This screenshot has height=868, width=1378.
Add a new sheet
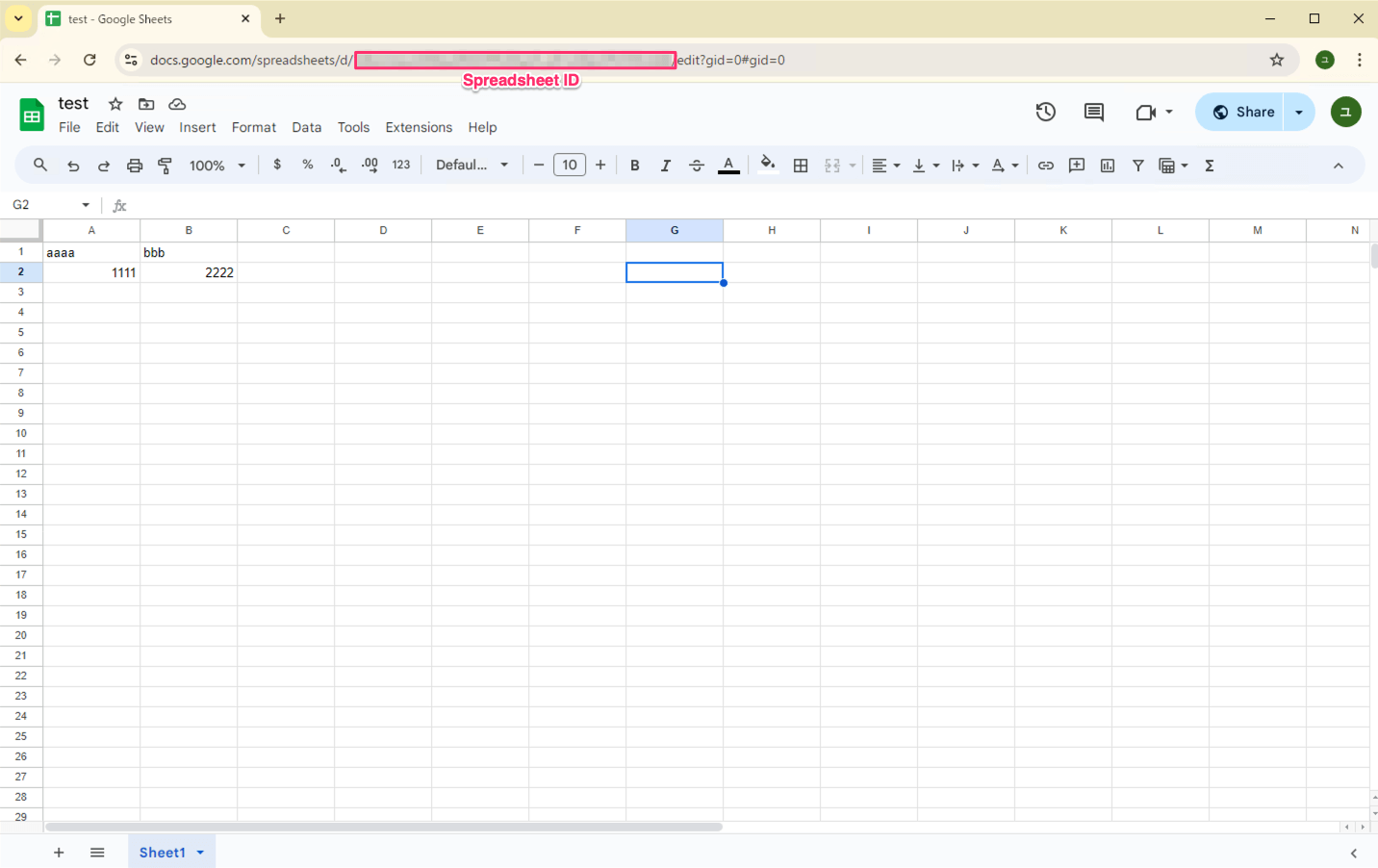(59, 853)
